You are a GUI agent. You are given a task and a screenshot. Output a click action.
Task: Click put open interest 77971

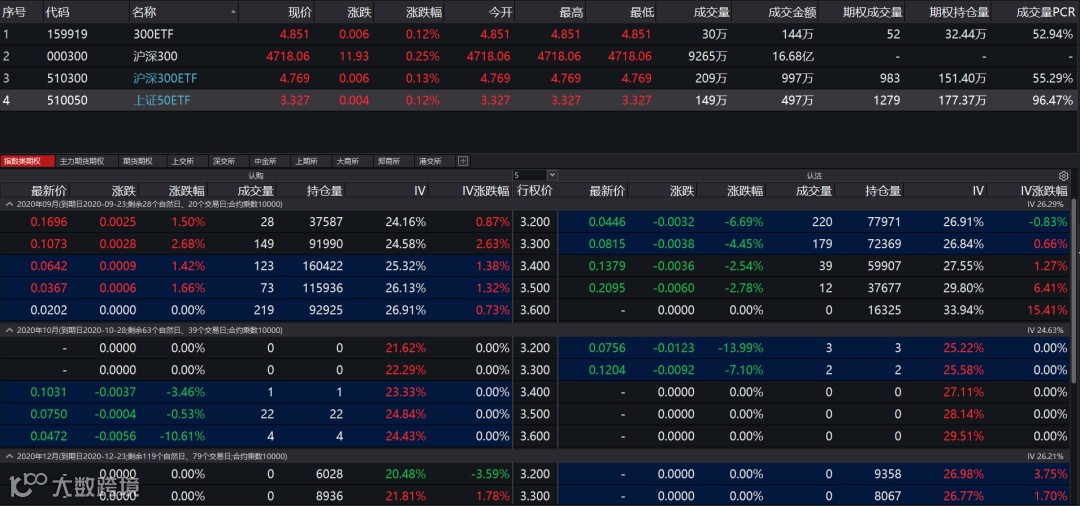coord(883,222)
